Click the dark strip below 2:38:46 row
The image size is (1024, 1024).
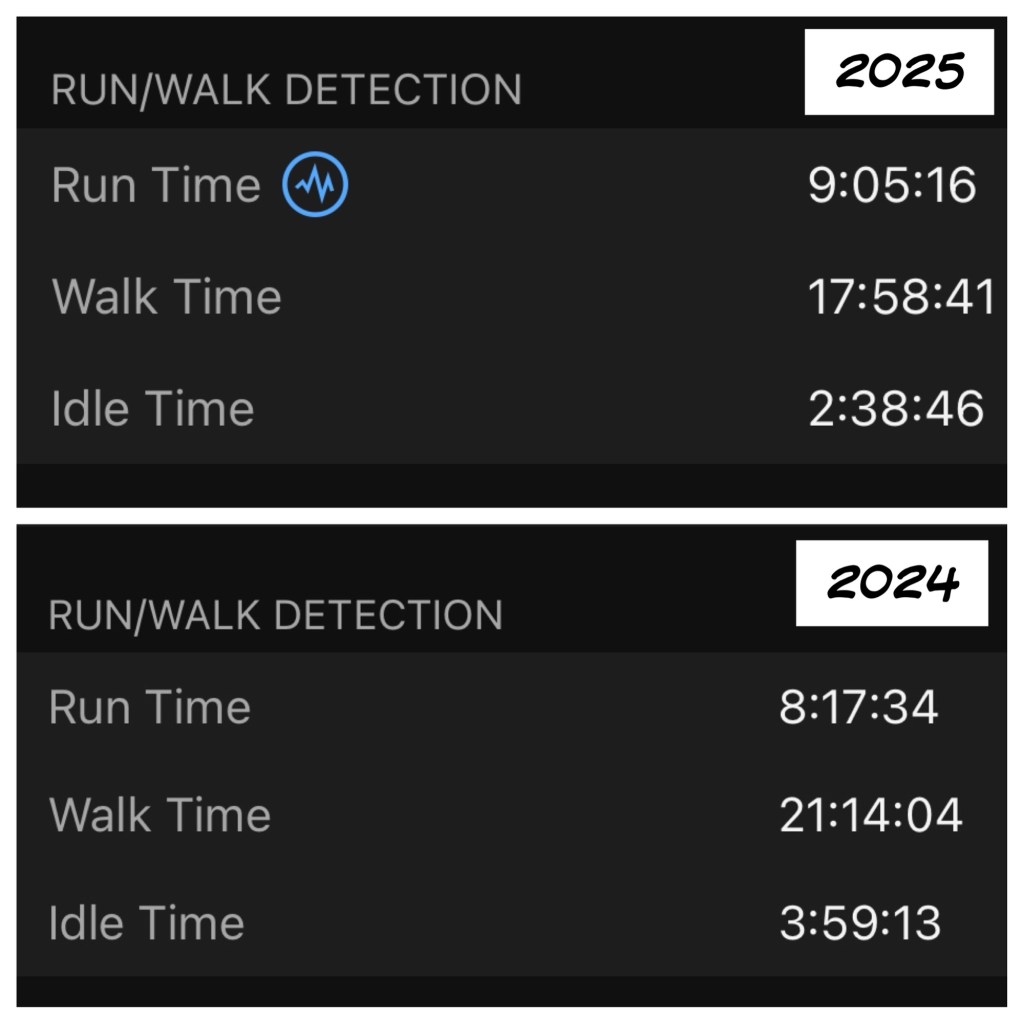point(512,485)
